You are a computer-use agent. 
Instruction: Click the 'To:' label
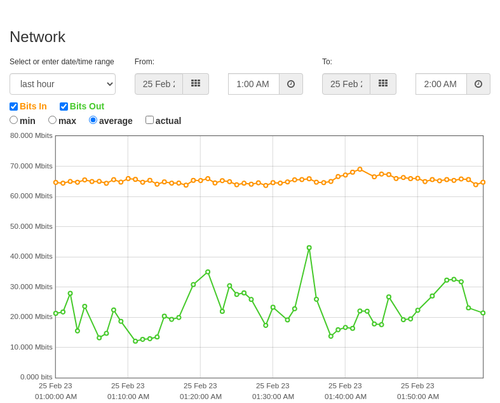pos(327,62)
